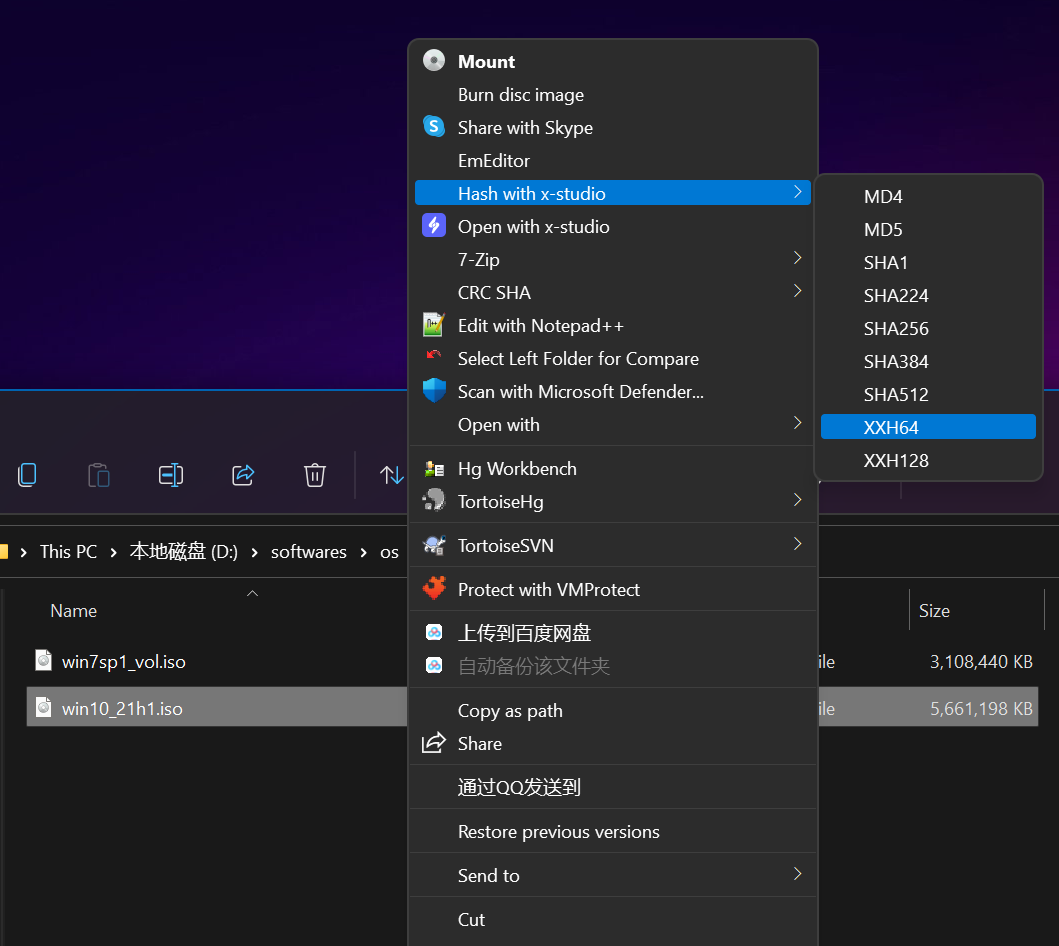The width and height of the screenshot is (1059, 946).
Task: Click the paste clipboard toolbar icon
Action: [99, 475]
